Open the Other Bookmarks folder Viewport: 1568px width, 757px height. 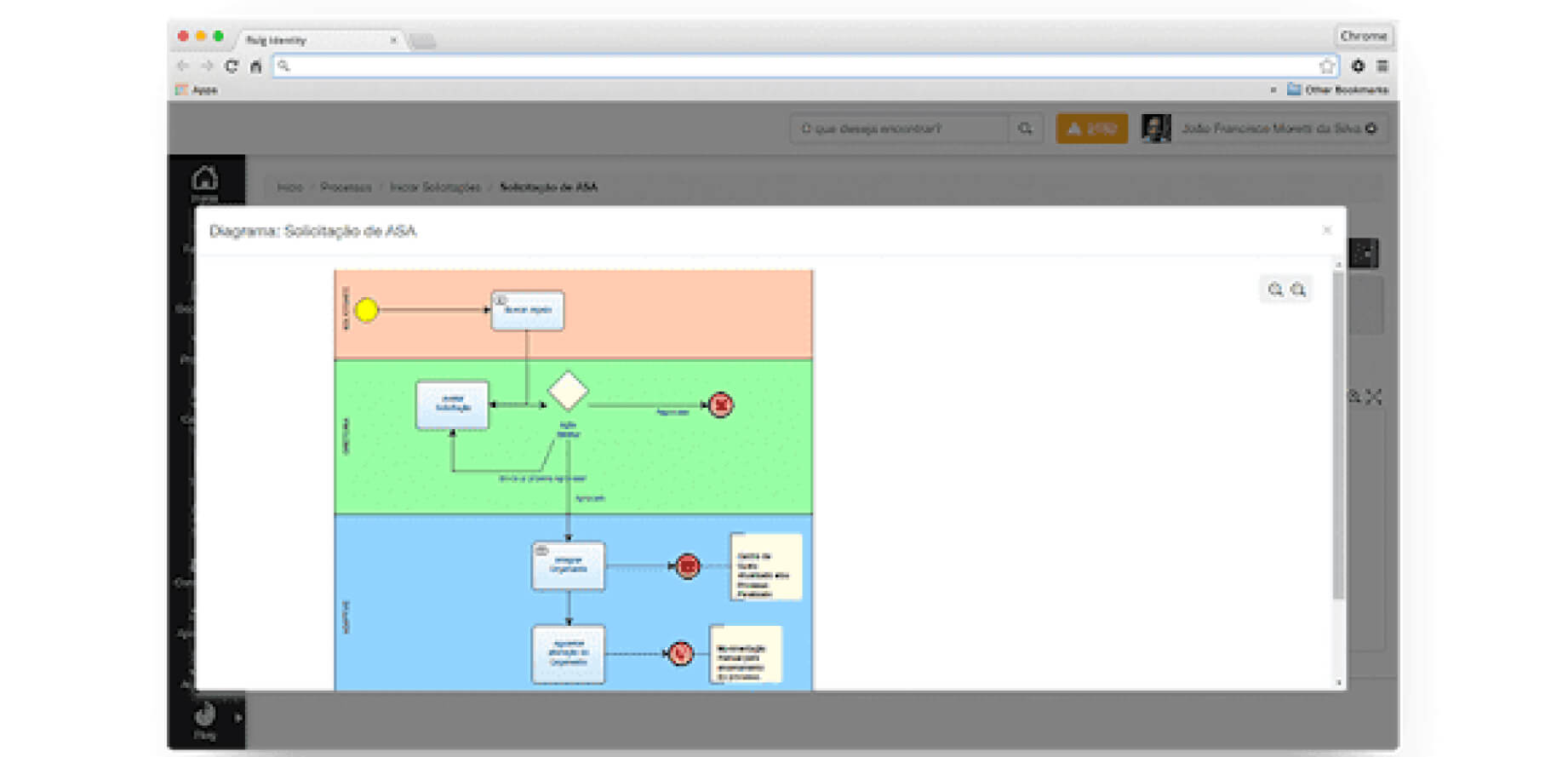click(1337, 89)
